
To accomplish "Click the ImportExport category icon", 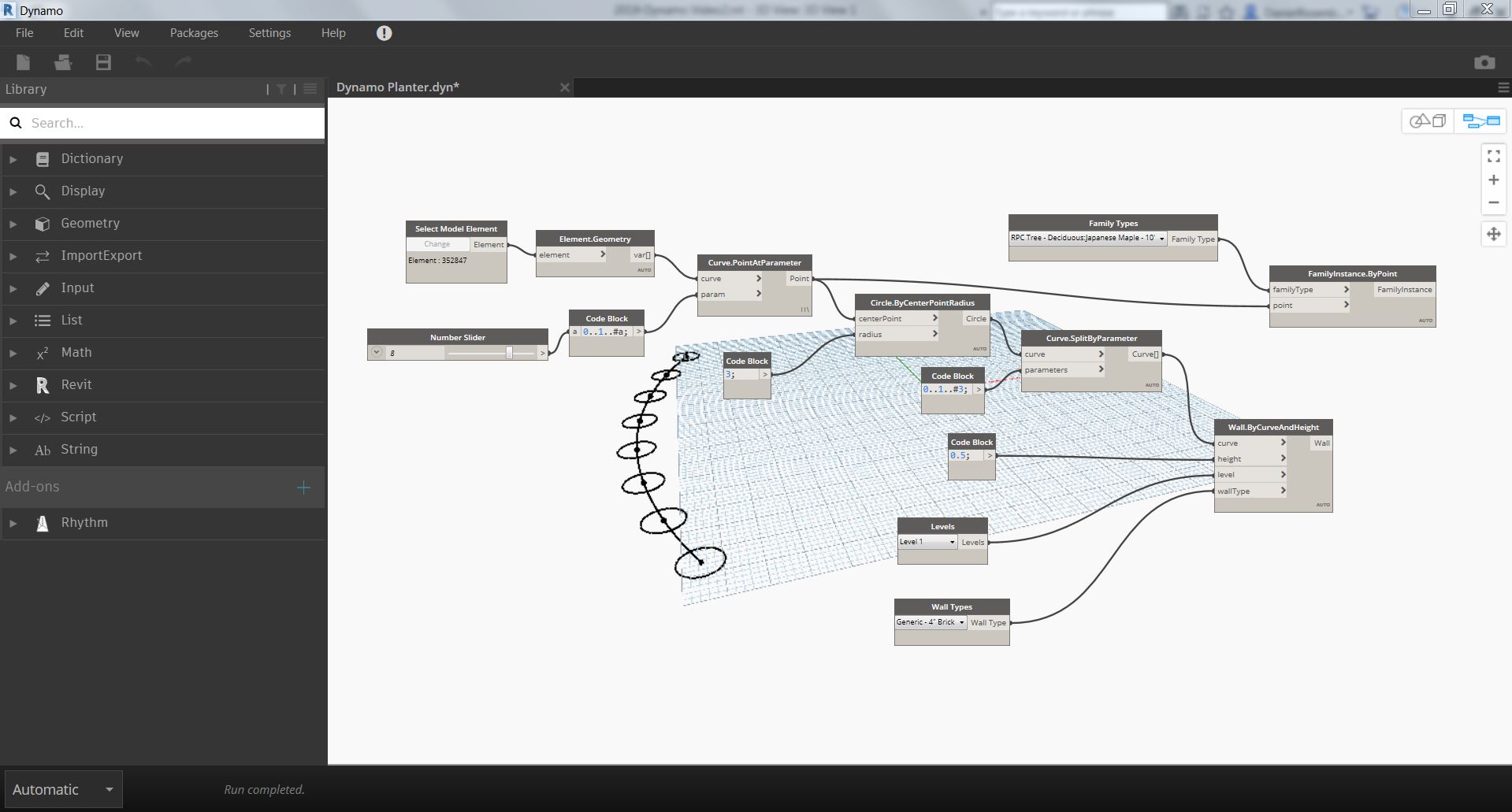I will pyautogui.click(x=43, y=256).
